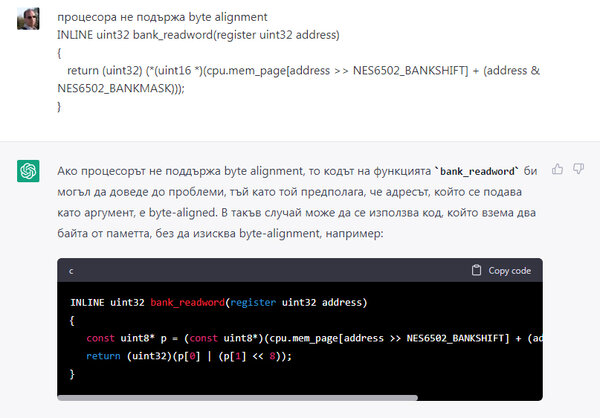The width and height of the screenshot is (600, 418).
Task: Click the Copy code button text
Action: coord(509,271)
